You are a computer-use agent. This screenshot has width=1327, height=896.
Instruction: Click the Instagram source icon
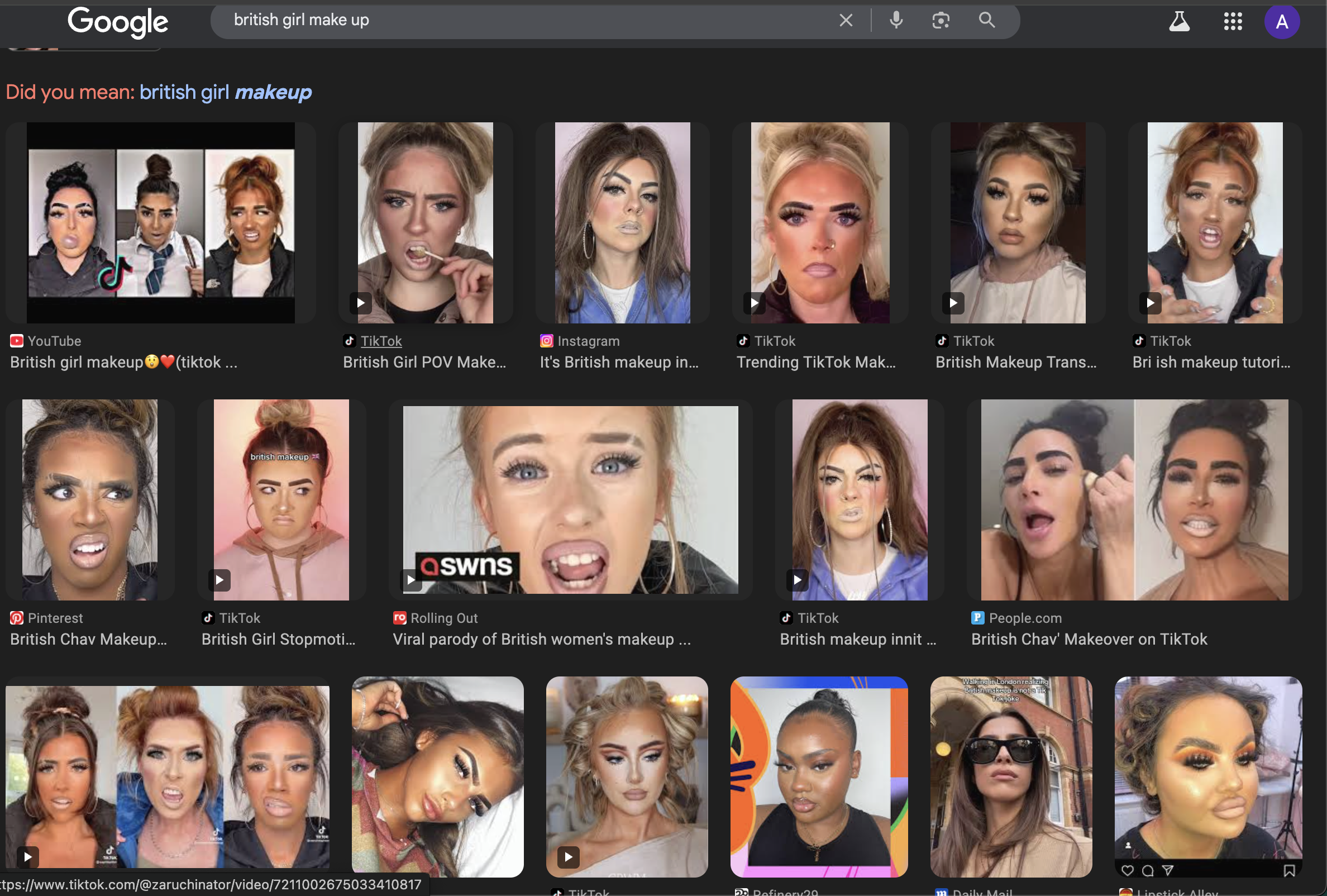click(x=546, y=341)
